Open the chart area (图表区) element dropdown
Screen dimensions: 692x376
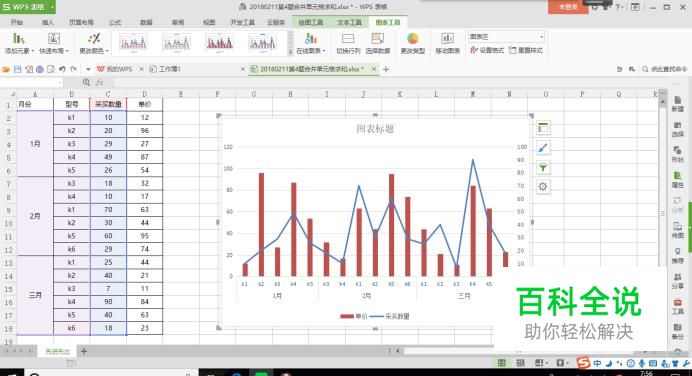click(542, 37)
